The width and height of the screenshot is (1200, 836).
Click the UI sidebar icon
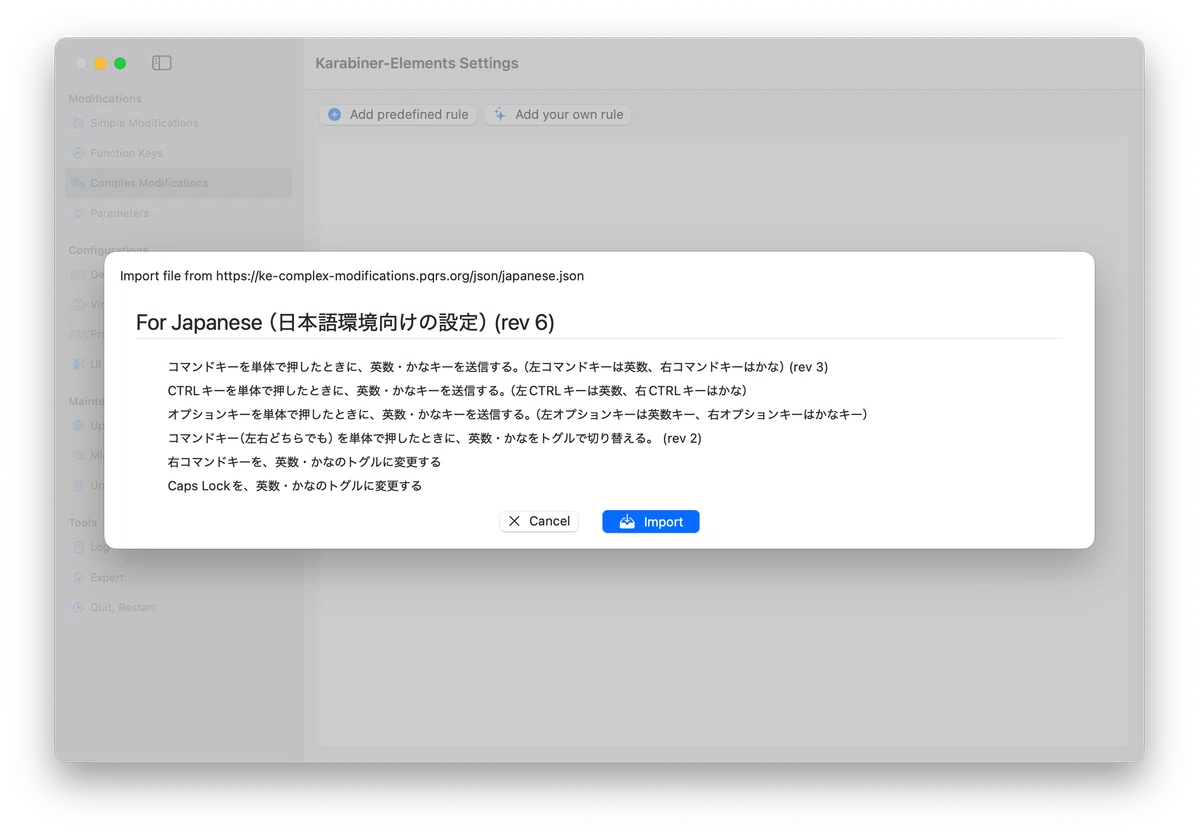78,364
